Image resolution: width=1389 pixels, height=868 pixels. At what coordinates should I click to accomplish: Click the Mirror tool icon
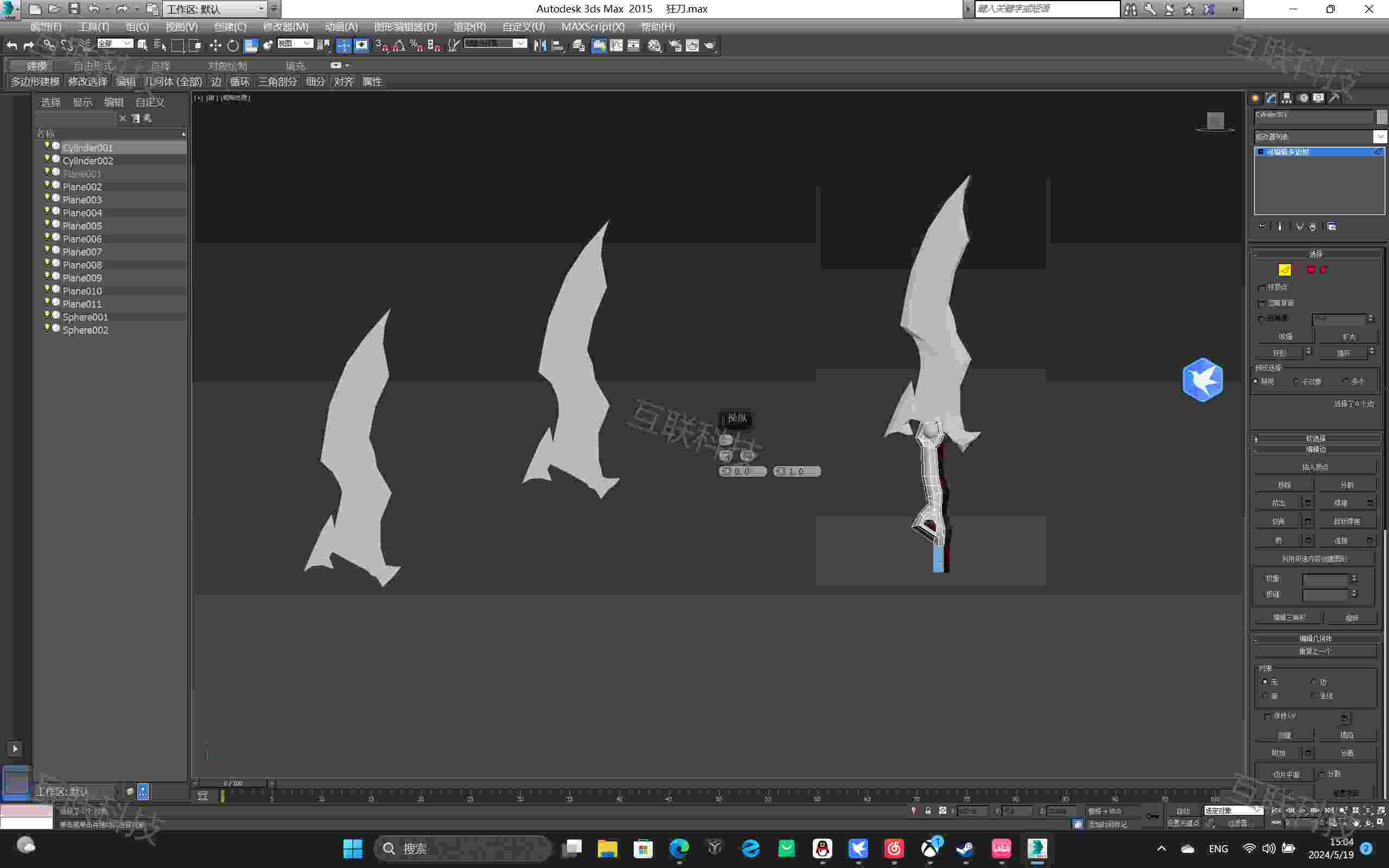coord(539,46)
